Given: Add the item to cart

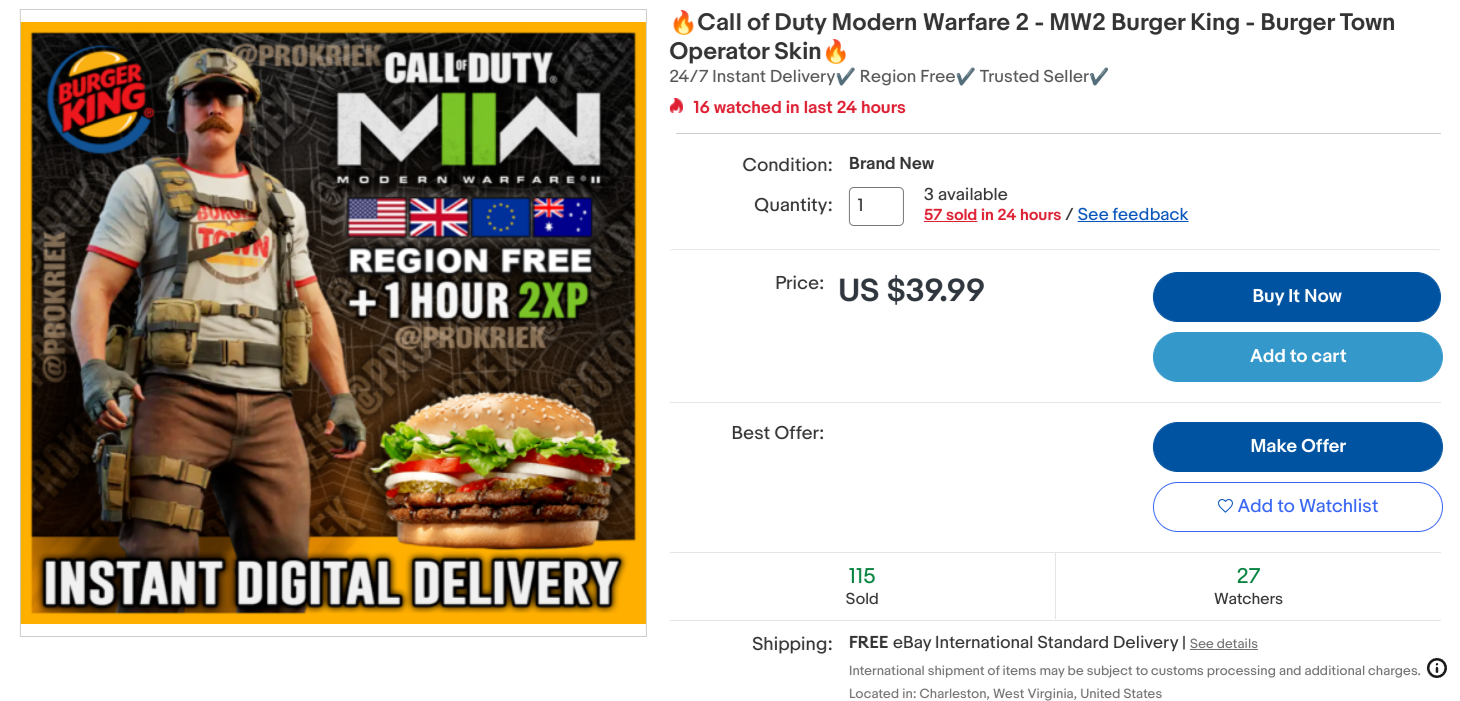Looking at the screenshot, I should coord(1297,356).
